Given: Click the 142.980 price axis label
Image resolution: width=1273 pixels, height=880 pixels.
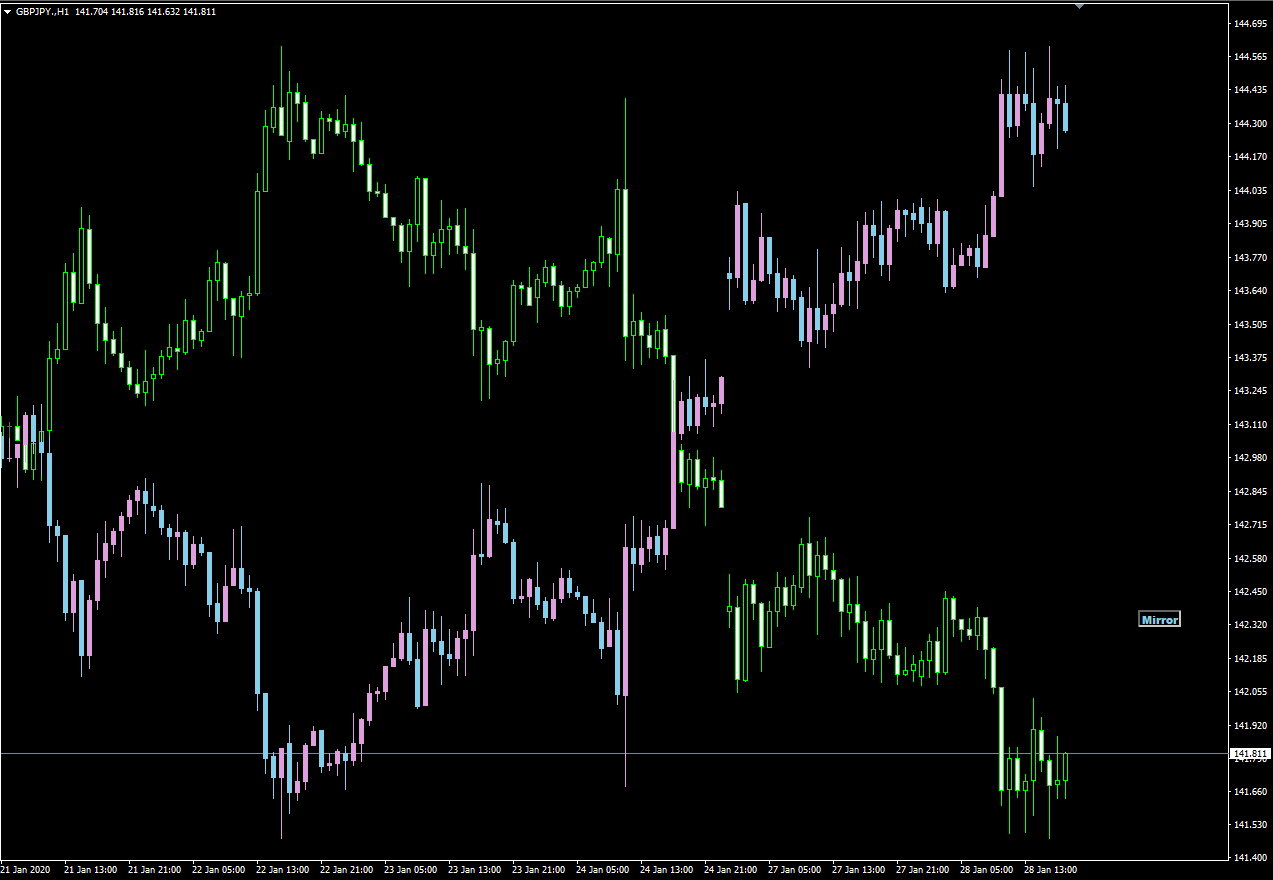Looking at the screenshot, I should [x=1251, y=458].
